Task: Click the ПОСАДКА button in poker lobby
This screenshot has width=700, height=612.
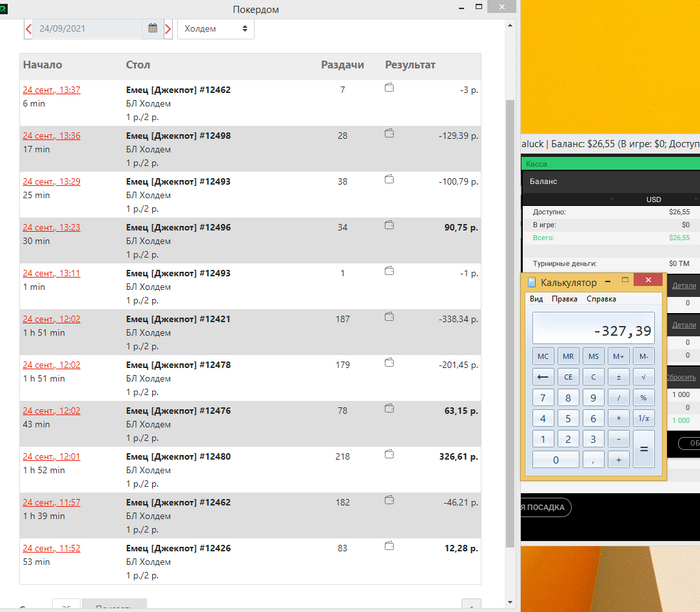Action: click(546, 508)
